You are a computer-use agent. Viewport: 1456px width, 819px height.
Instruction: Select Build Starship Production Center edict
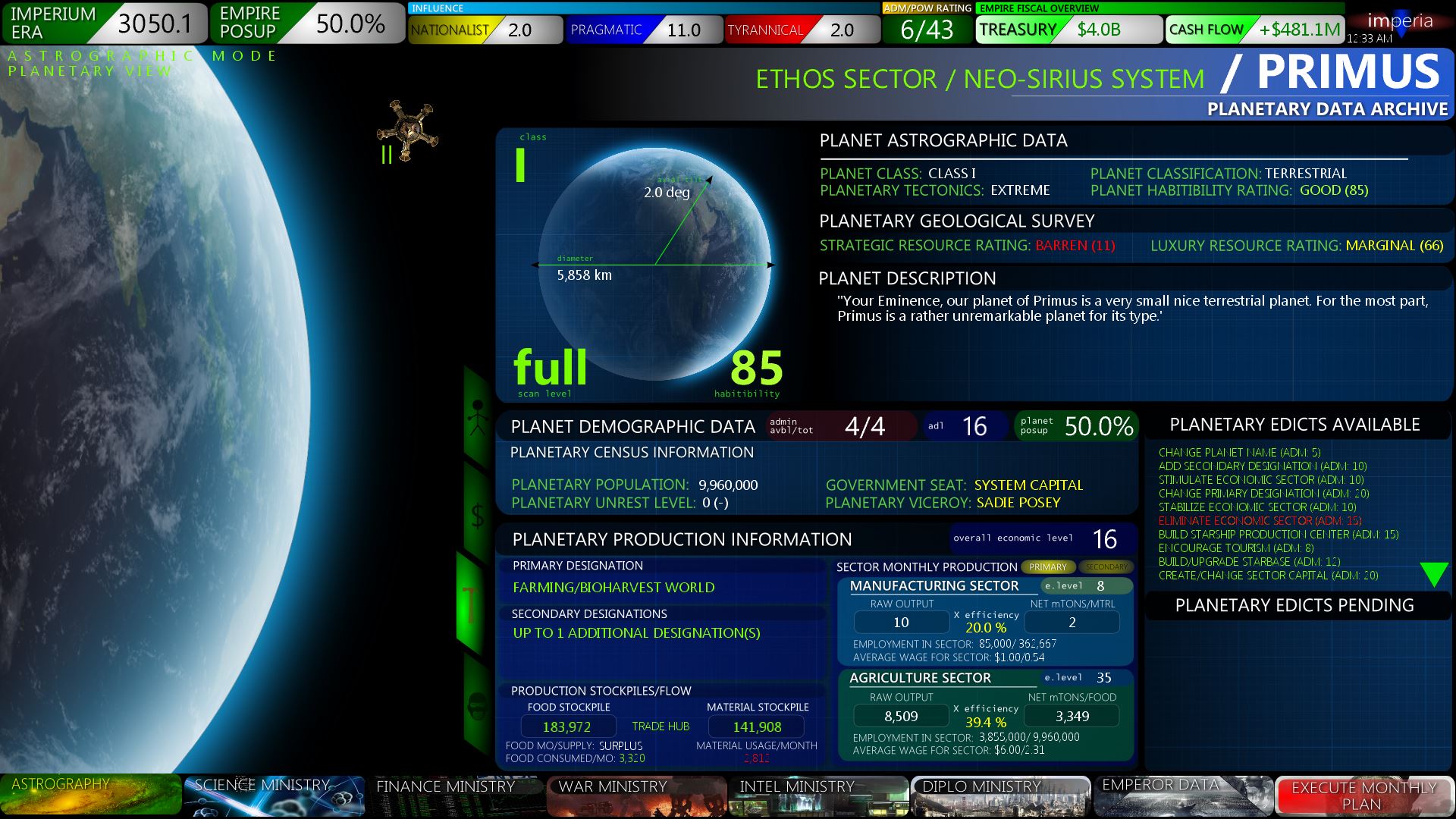(x=1278, y=535)
